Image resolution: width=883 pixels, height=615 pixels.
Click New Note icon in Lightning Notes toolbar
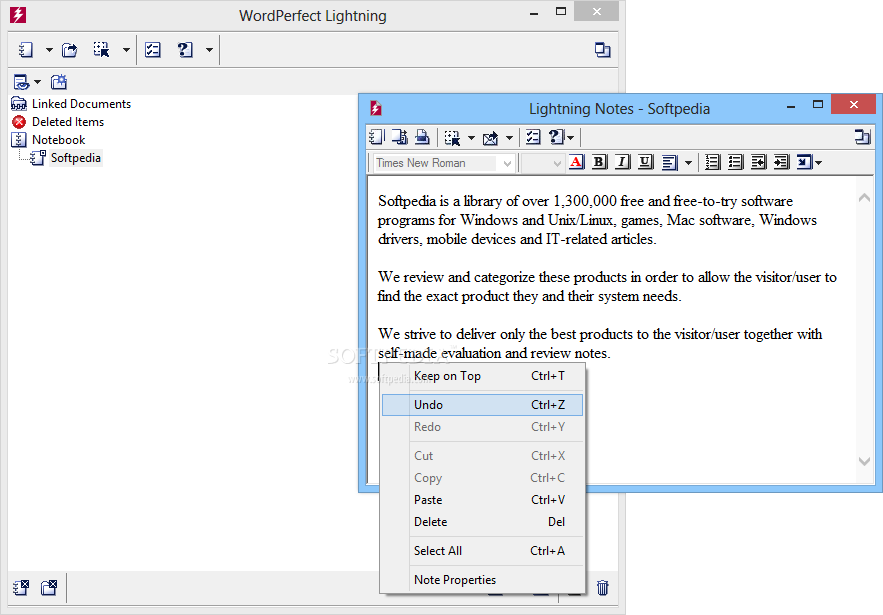click(377, 137)
